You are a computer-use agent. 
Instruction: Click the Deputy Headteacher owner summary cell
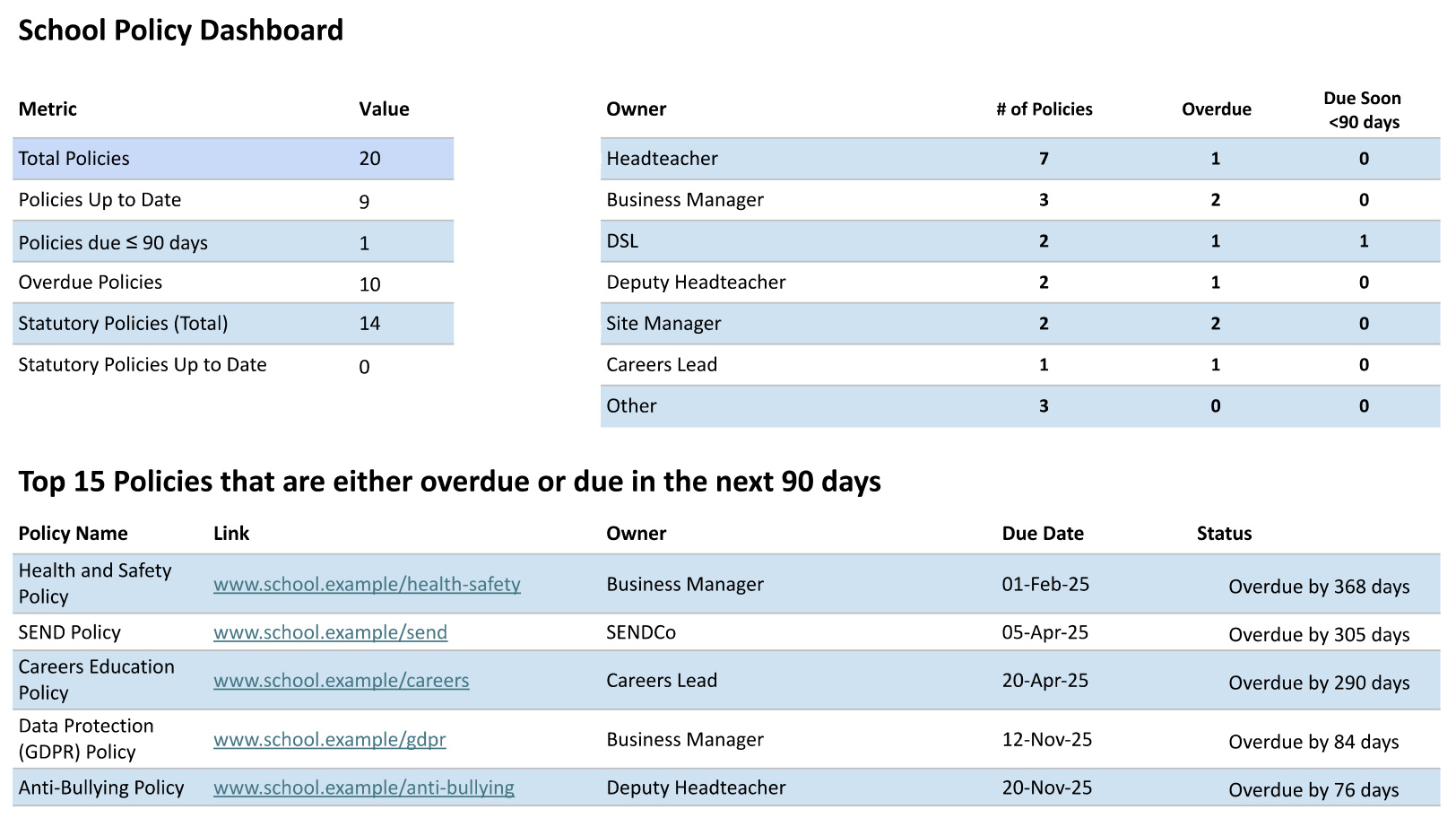[x=696, y=283]
